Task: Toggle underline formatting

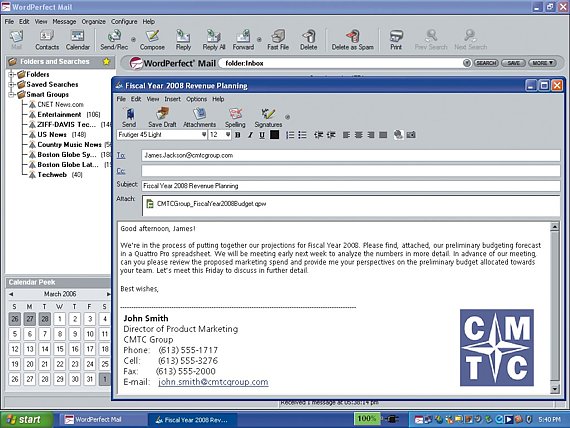Action: tap(262, 135)
